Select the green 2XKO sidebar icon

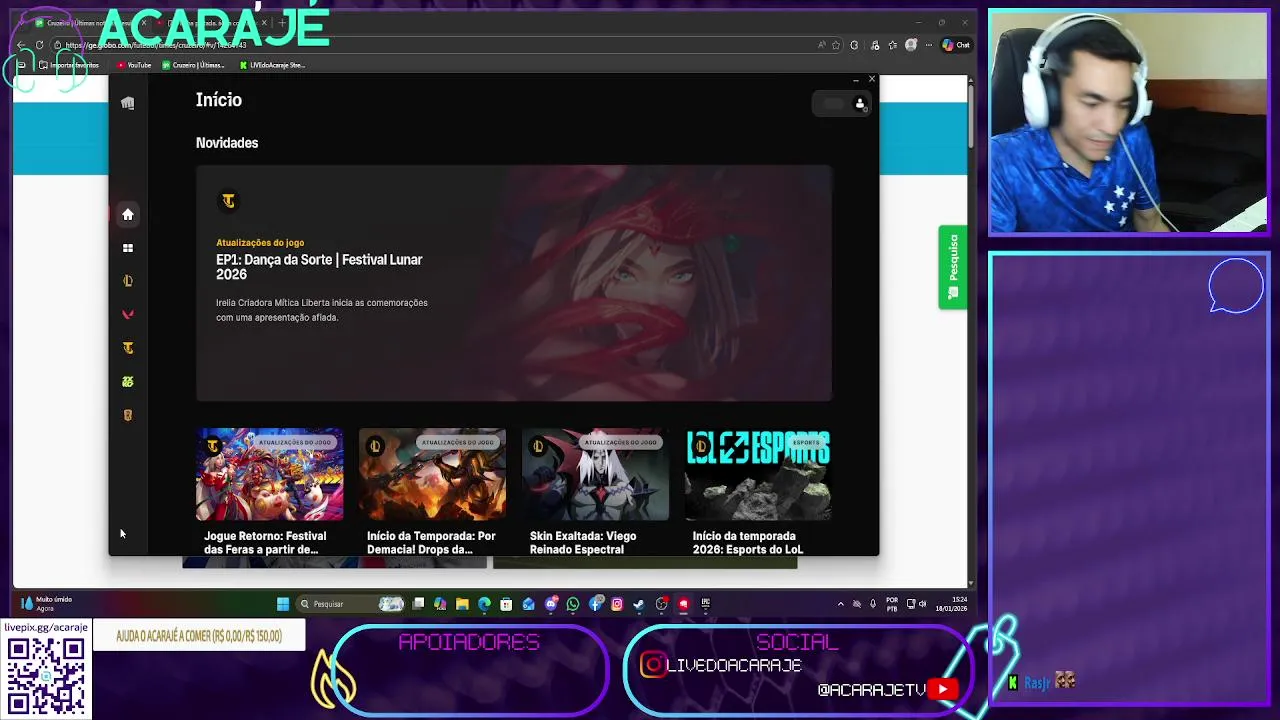tap(128, 381)
